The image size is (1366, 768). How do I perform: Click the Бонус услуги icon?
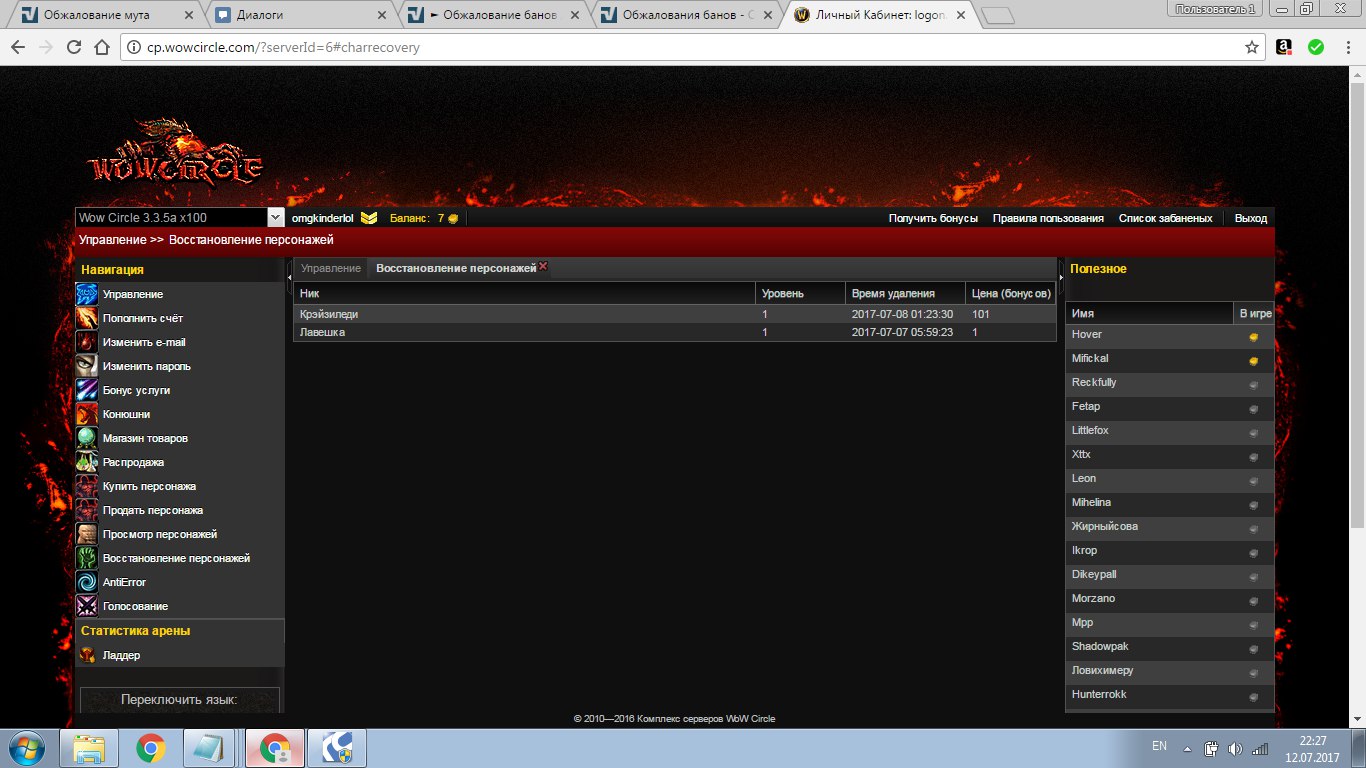87,390
